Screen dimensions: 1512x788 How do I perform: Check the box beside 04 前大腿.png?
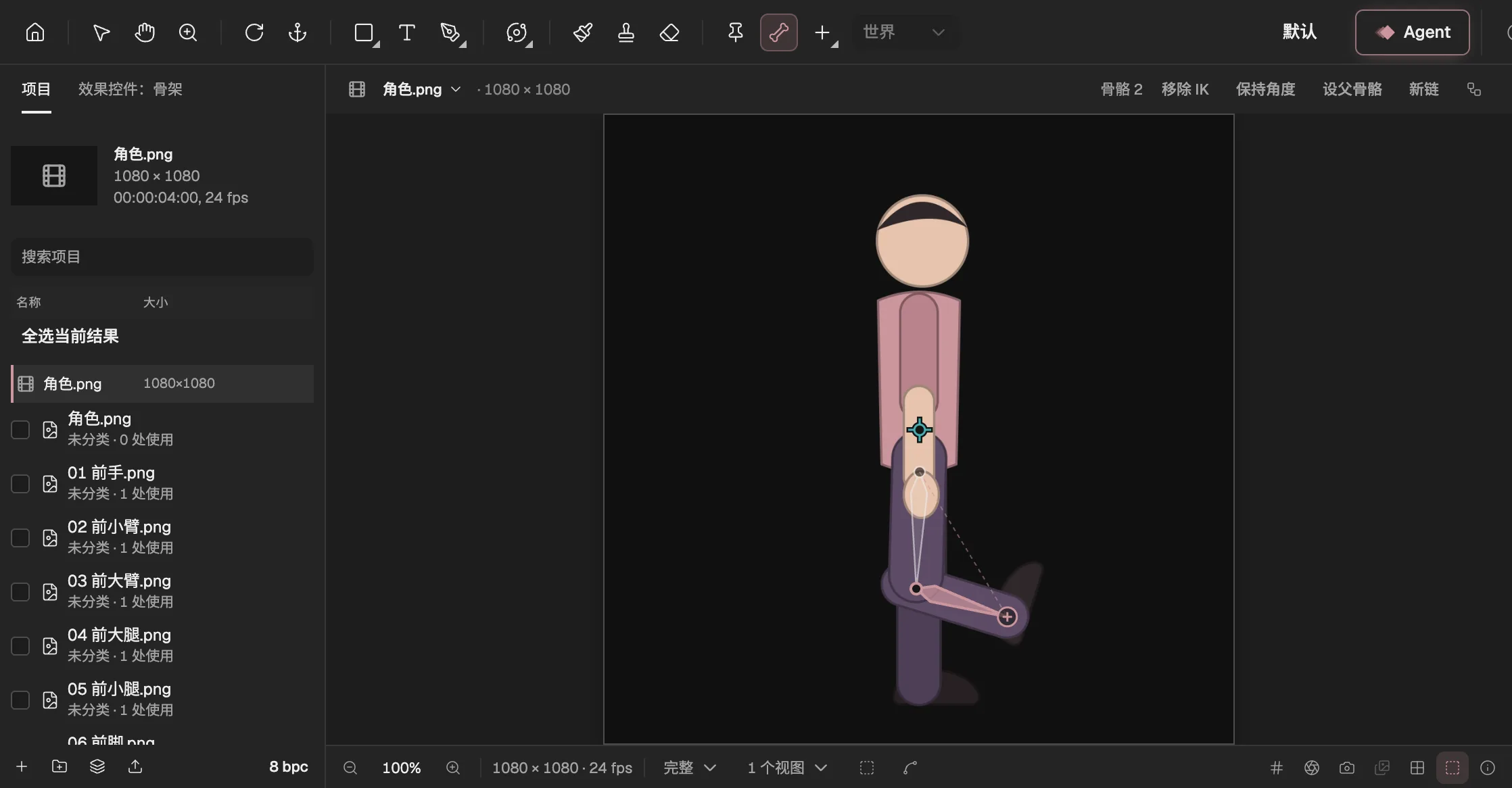[x=20, y=645]
